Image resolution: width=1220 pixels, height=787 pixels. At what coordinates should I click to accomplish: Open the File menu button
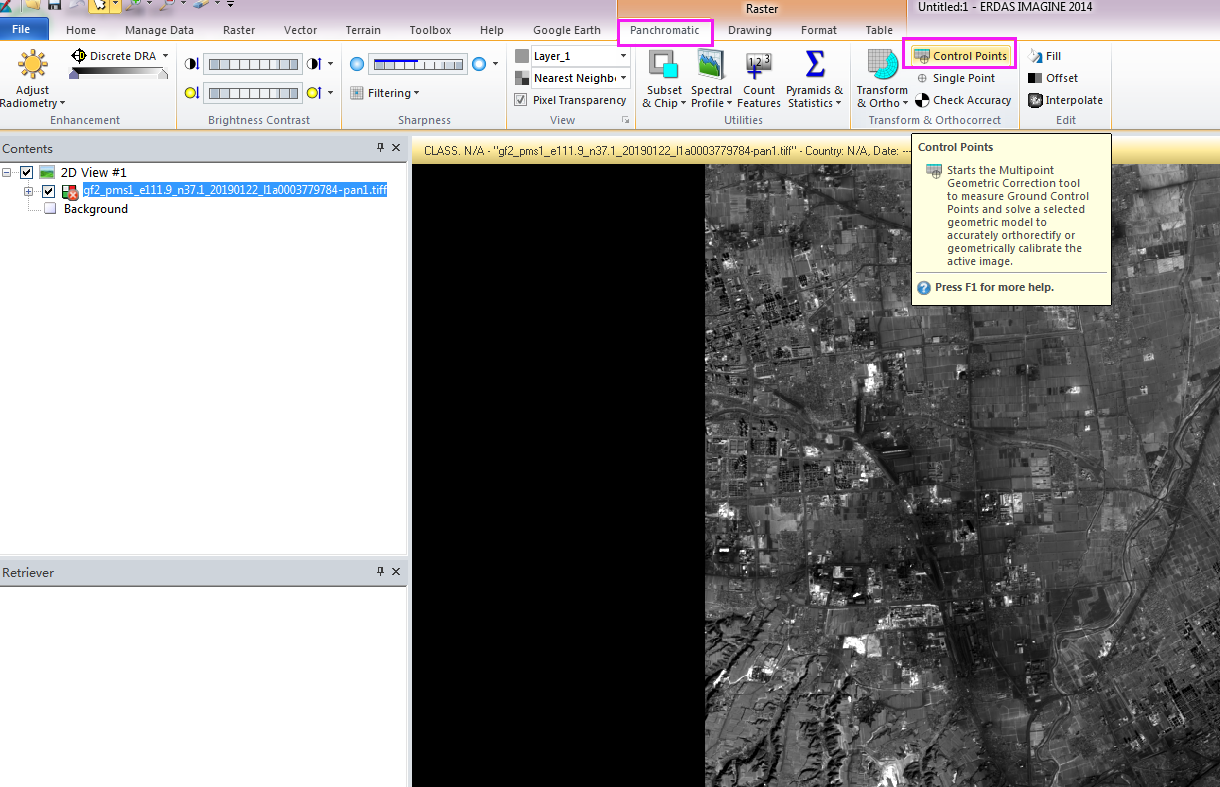(x=22, y=30)
